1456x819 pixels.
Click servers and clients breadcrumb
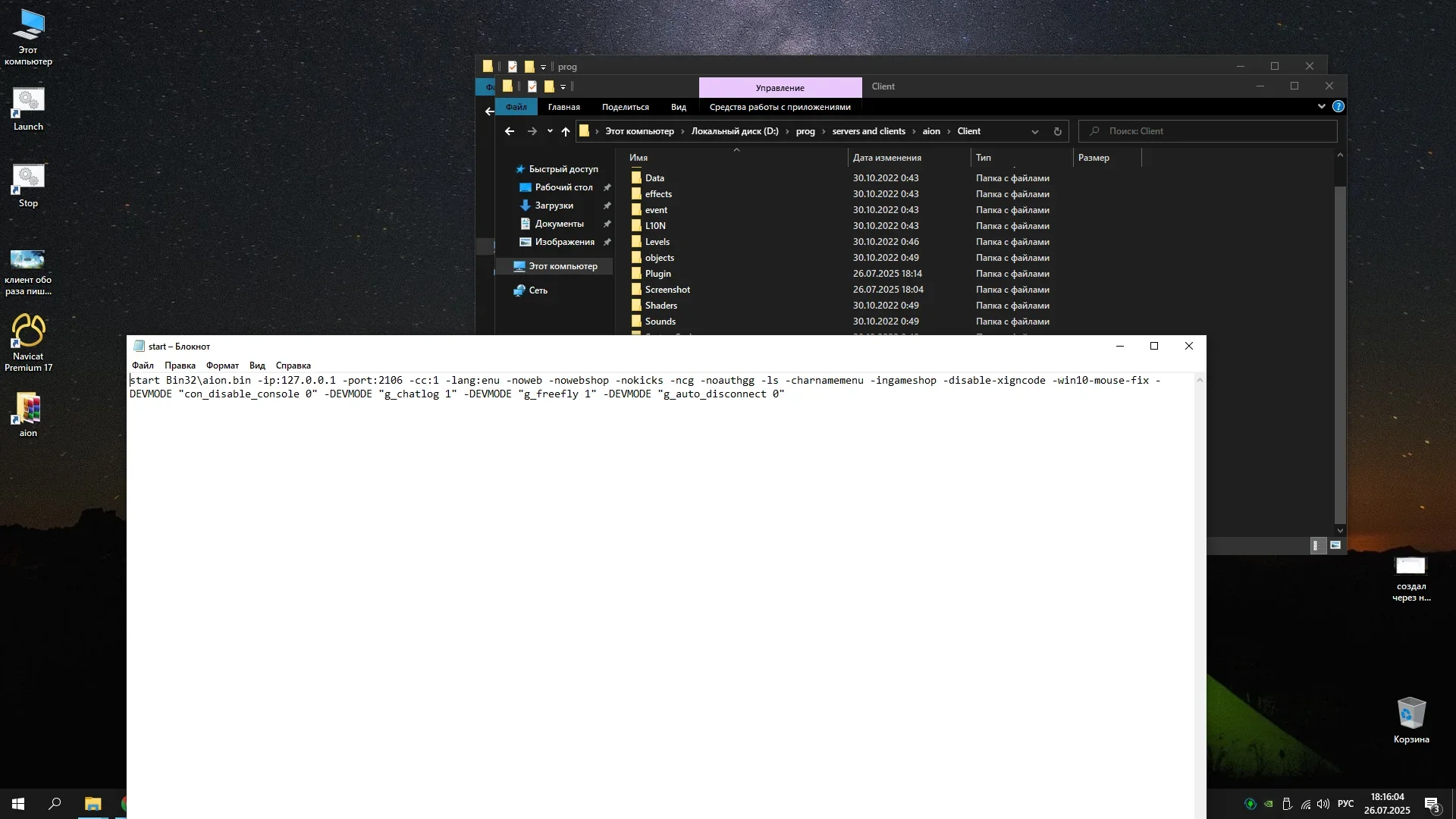pos(869,131)
